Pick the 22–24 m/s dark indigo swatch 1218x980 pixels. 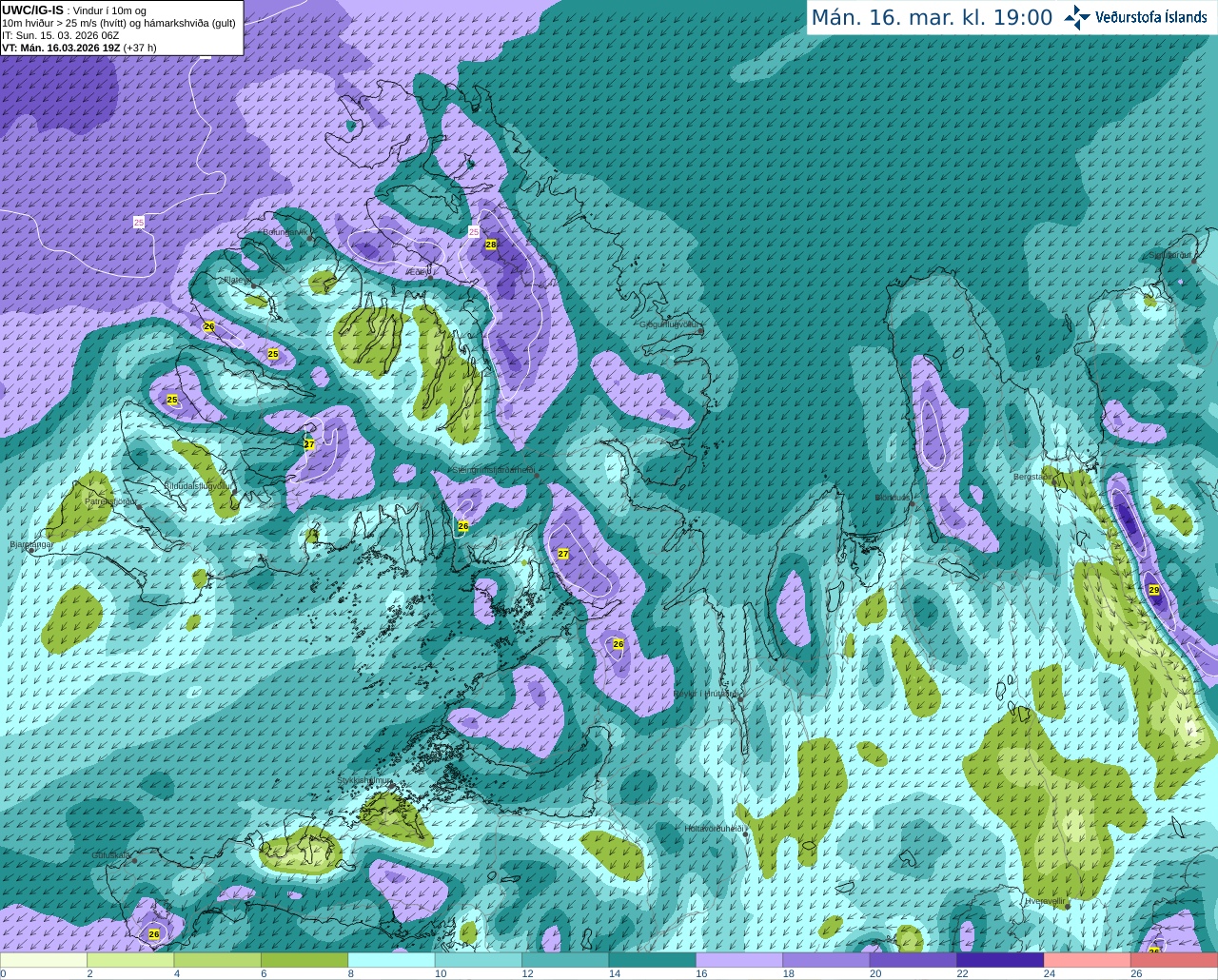pyautogui.click(x=1001, y=960)
